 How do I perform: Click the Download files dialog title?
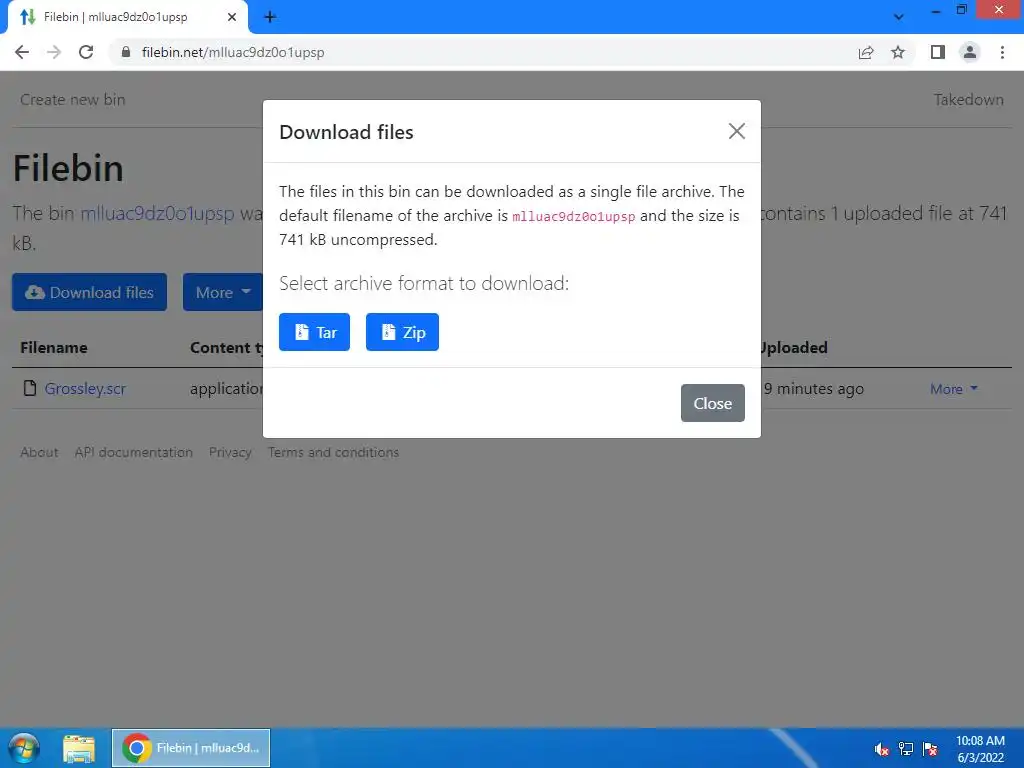346,132
